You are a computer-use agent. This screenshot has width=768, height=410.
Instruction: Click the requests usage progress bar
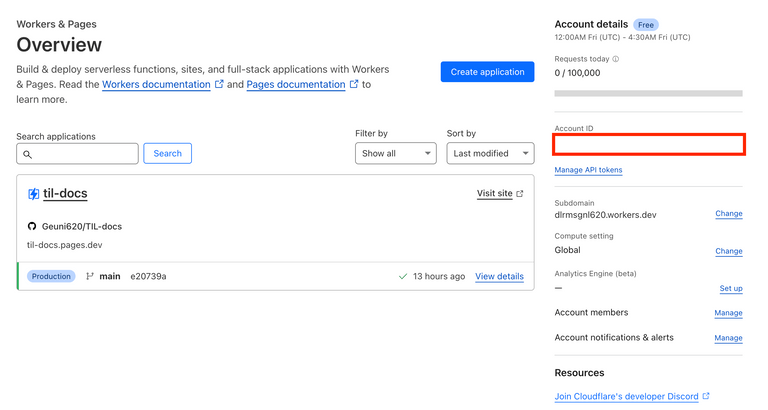(648, 93)
